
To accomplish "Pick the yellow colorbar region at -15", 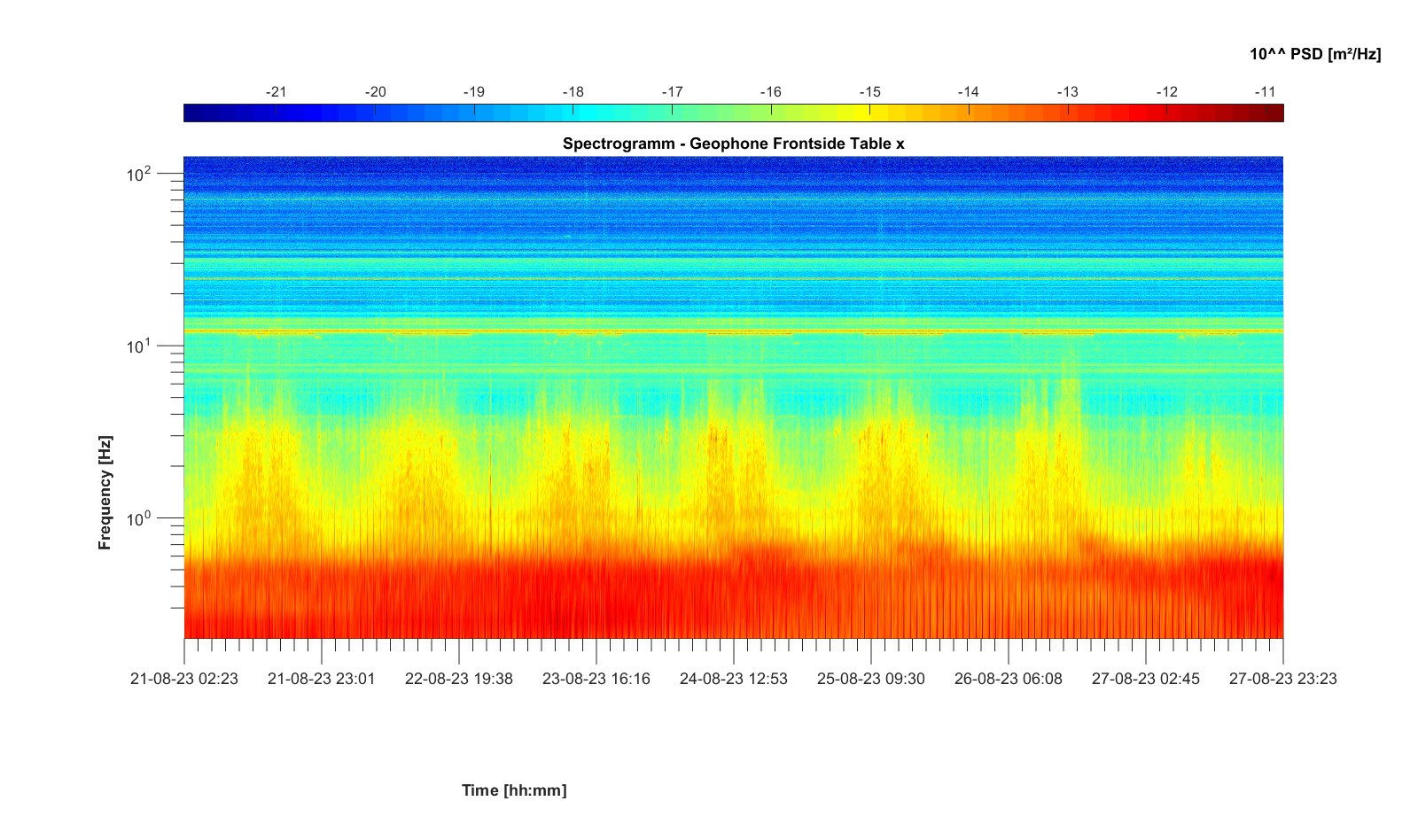I will coord(869,113).
